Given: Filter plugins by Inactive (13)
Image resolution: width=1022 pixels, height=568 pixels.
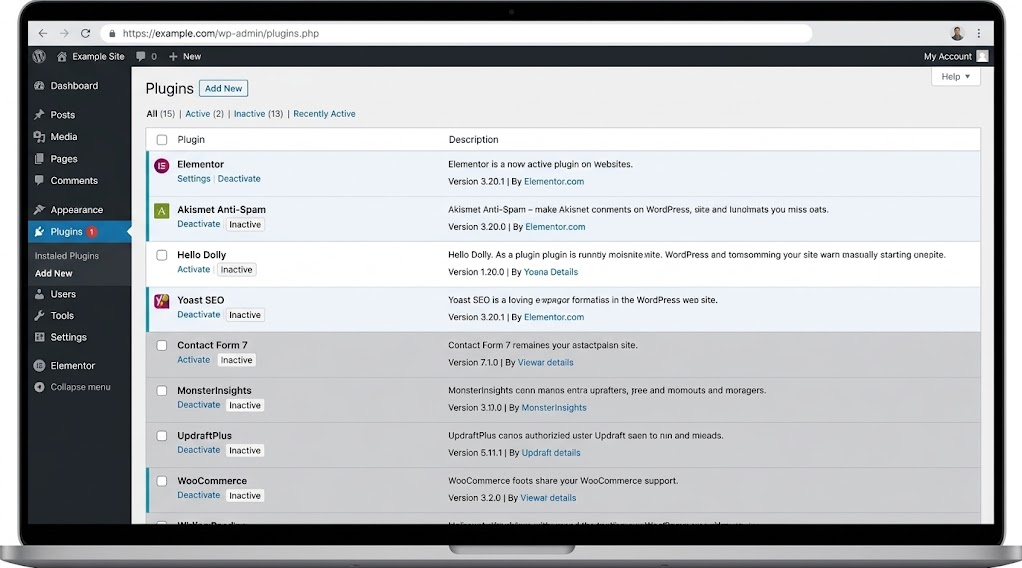Looking at the screenshot, I should pos(258,113).
